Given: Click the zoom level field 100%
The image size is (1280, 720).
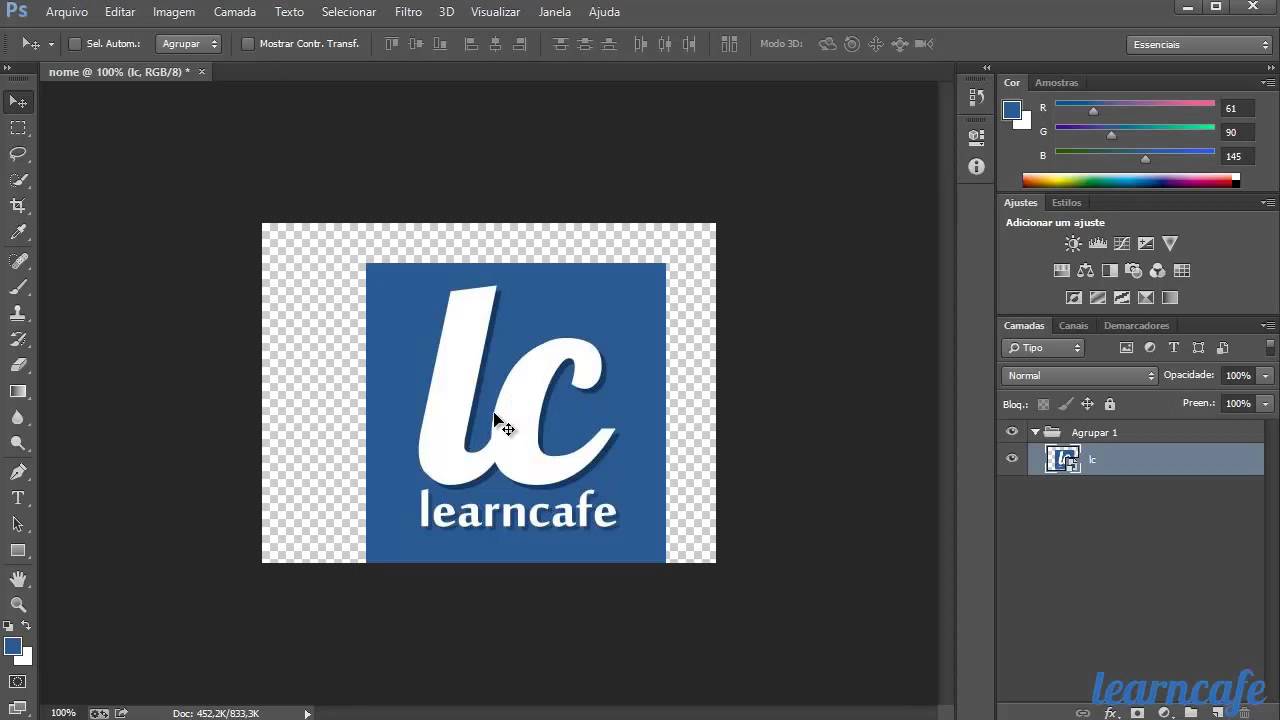Looking at the screenshot, I should click(x=63, y=713).
